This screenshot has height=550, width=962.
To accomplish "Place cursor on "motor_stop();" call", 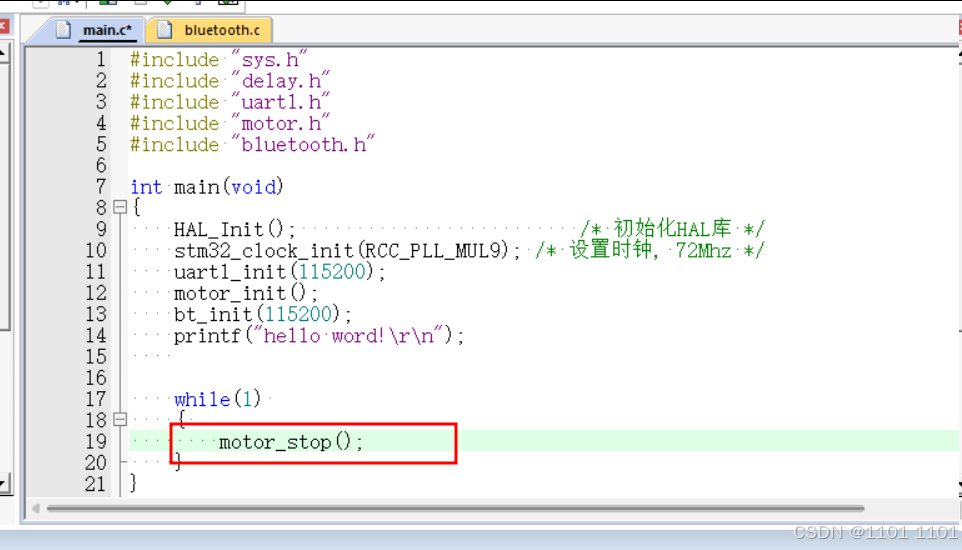I will pos(291,441).
